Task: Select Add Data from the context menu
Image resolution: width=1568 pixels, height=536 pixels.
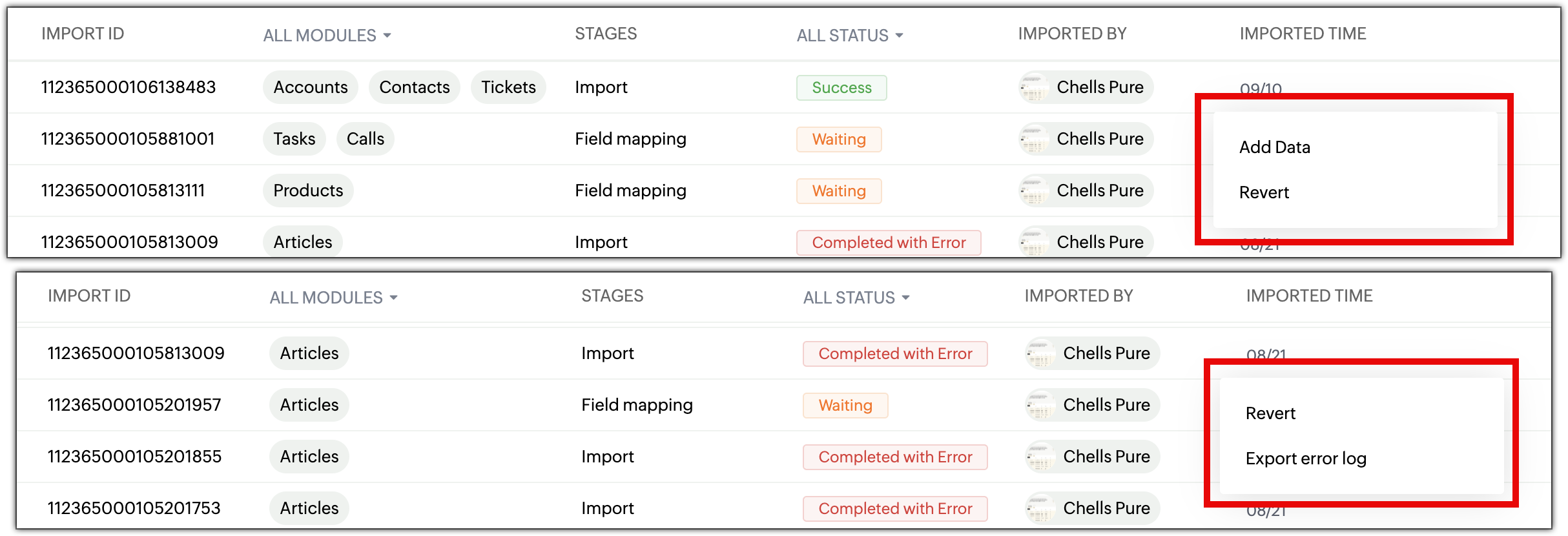Action: (x=1275, y=147)
